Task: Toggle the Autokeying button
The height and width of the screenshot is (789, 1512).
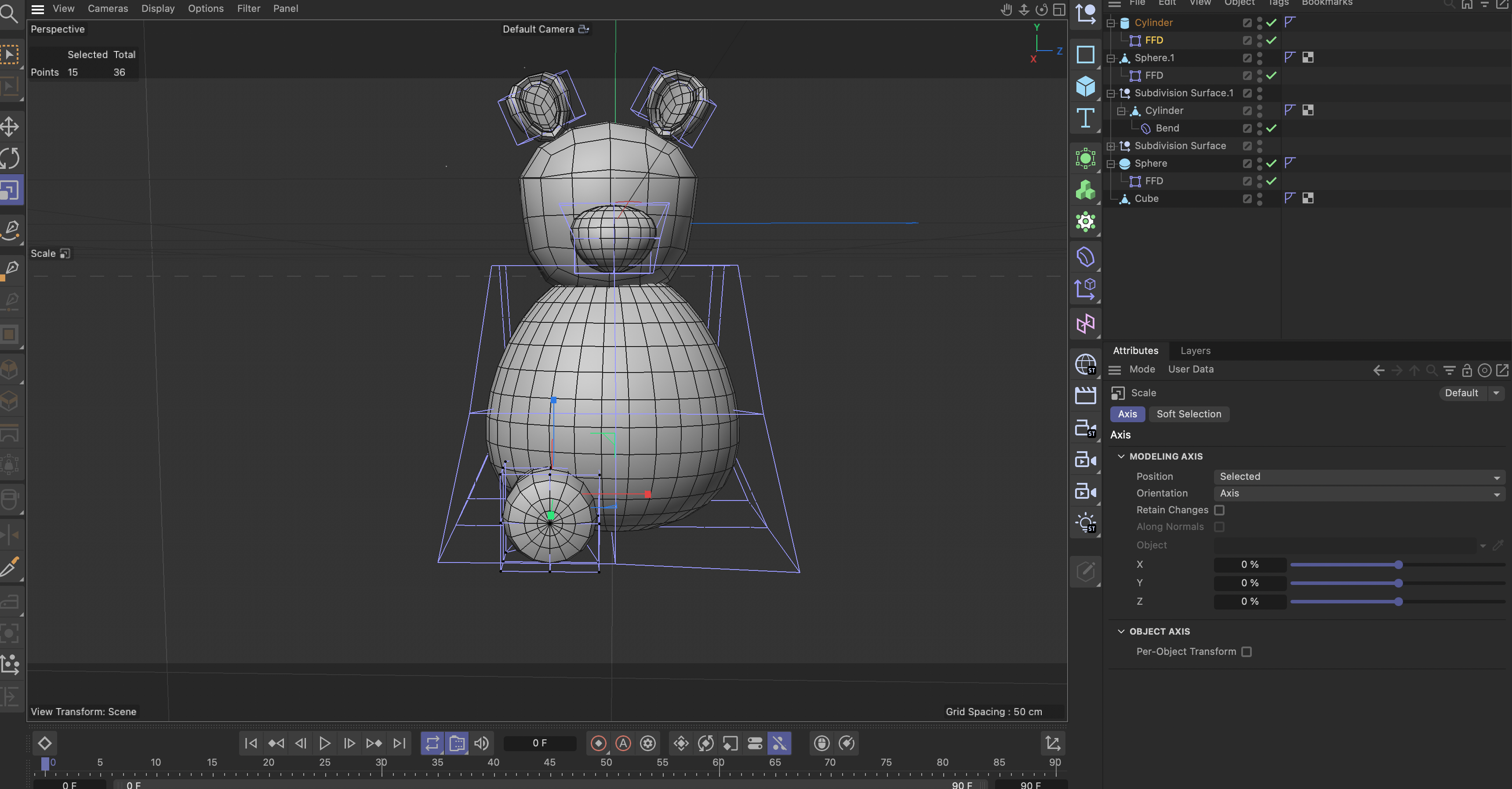Action: tap(623, 743)
